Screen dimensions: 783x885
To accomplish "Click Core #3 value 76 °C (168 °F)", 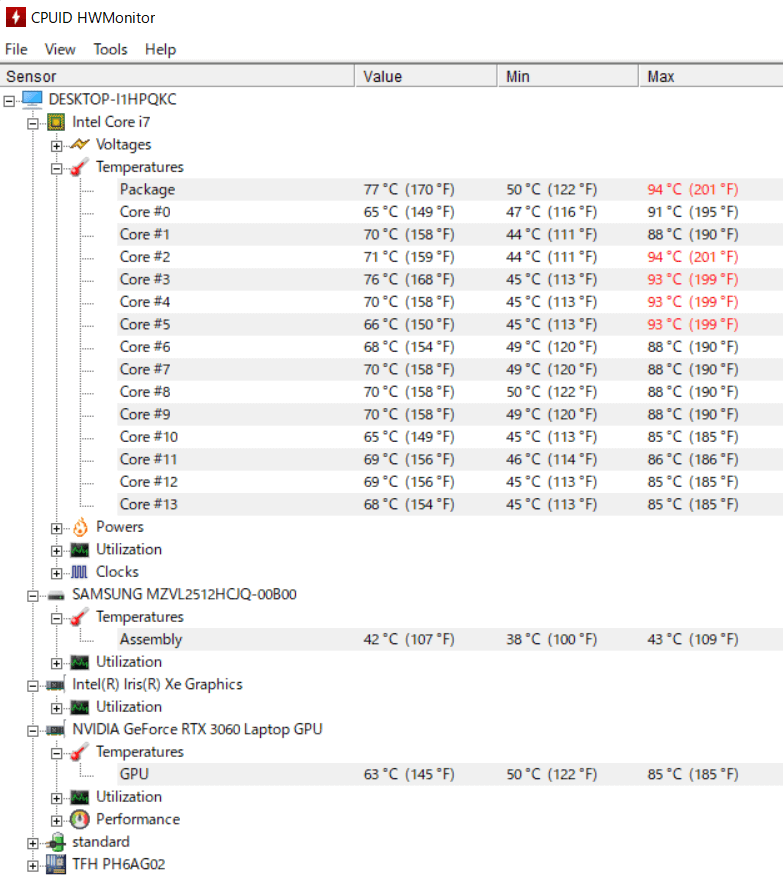I will [409, 279].
